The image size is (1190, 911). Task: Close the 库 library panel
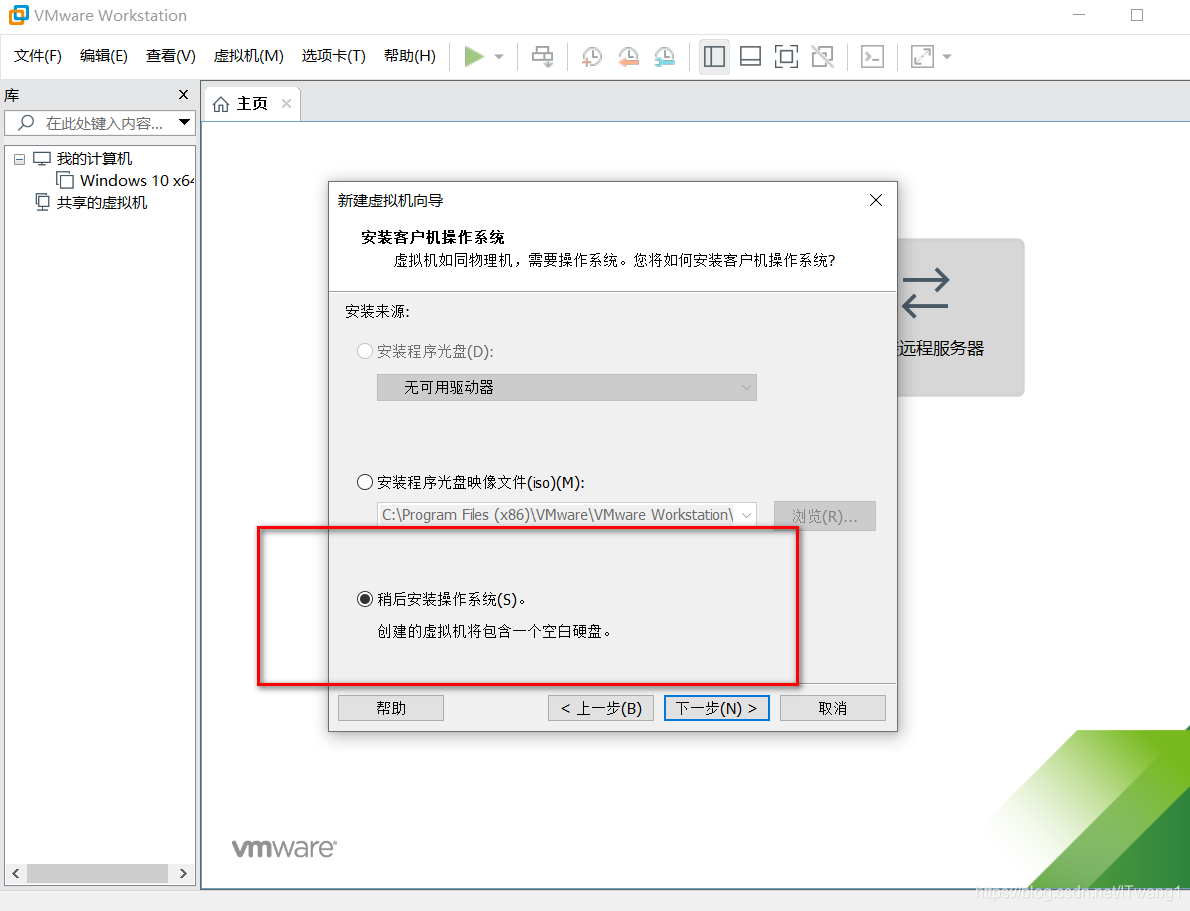click(x=183, y=95)
